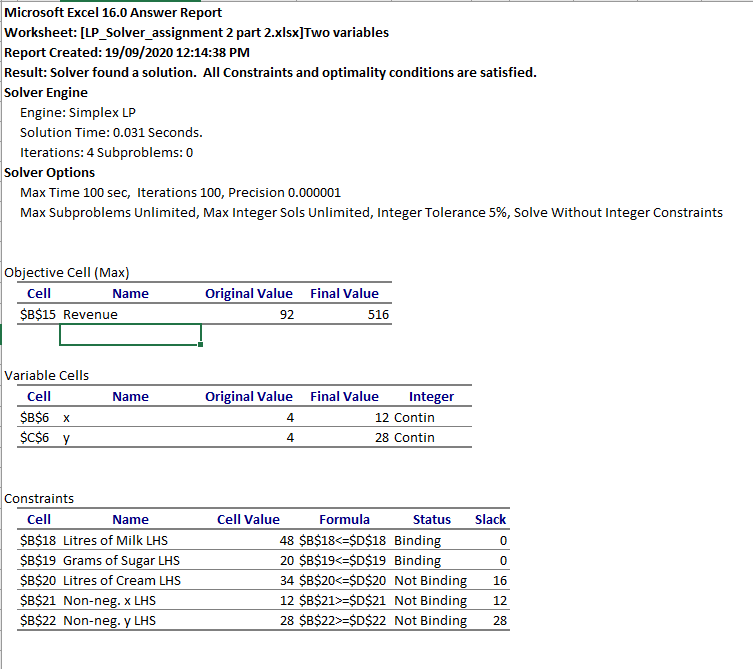Select the $B$15 objective cell reference
The height and width of the screenshot is (669, 753).
(x=38, y=315)
